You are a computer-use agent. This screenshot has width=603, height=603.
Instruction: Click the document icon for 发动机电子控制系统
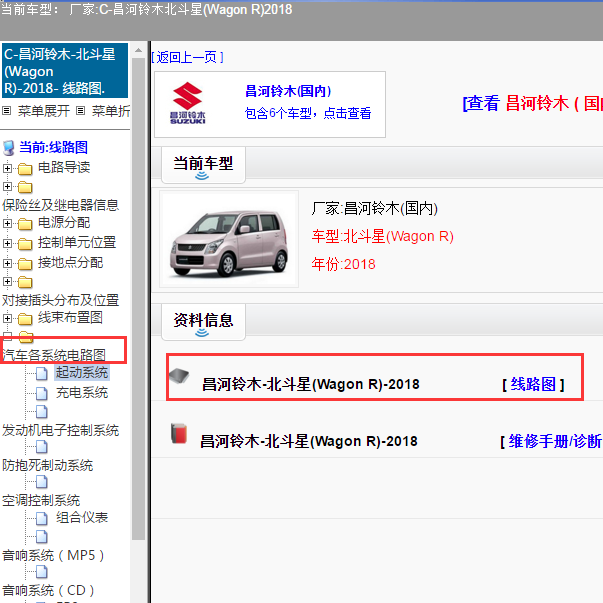point(42,411)
